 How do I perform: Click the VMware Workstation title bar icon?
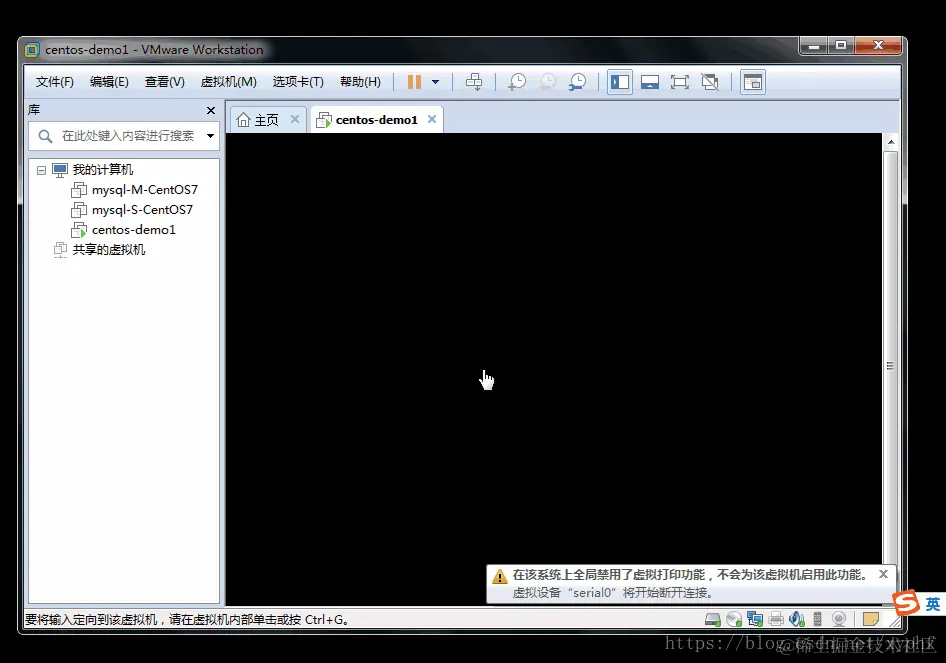coord(32,50)
